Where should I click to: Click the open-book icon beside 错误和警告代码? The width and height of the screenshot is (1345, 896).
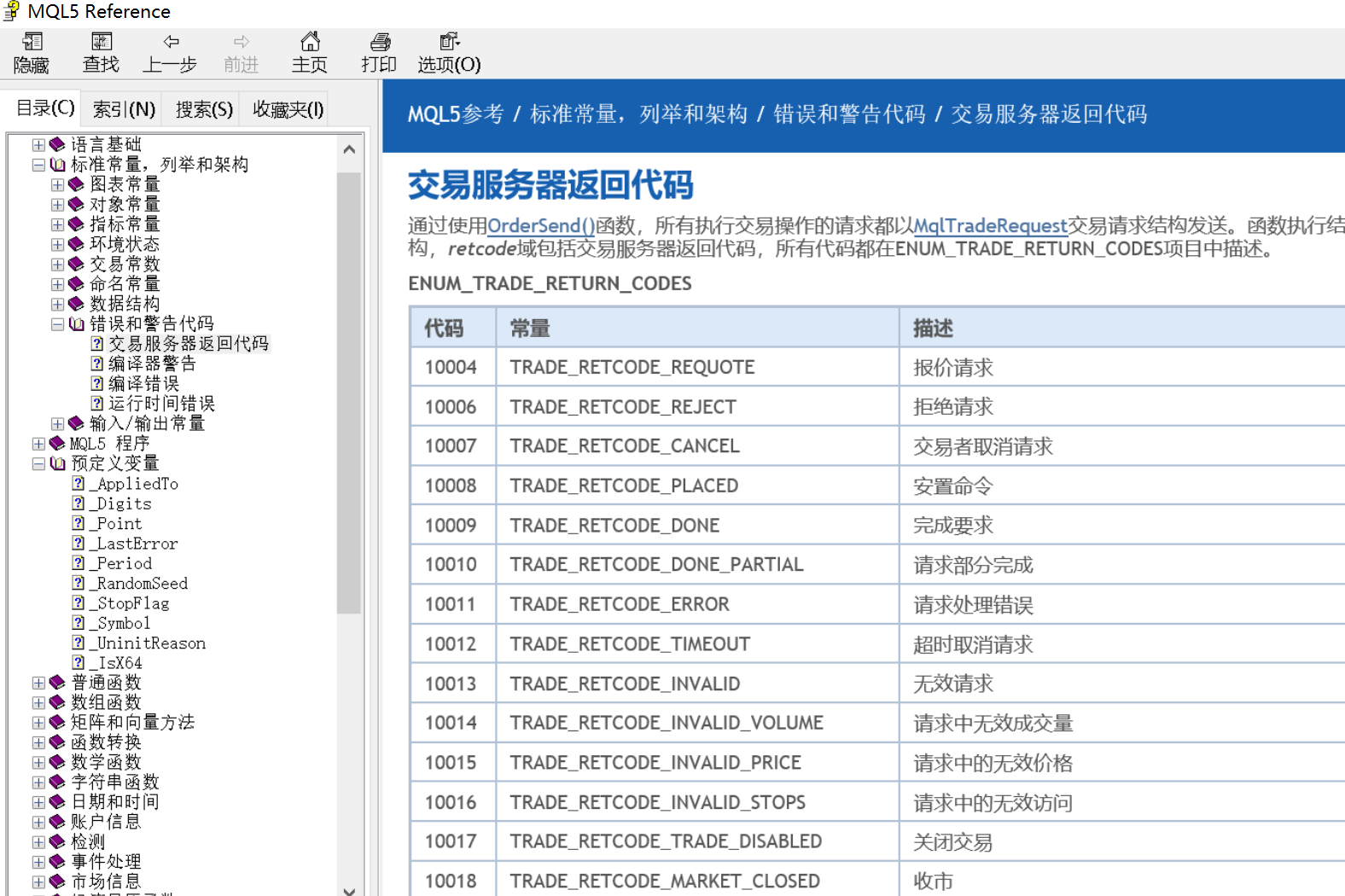click(x=76, y=323)
